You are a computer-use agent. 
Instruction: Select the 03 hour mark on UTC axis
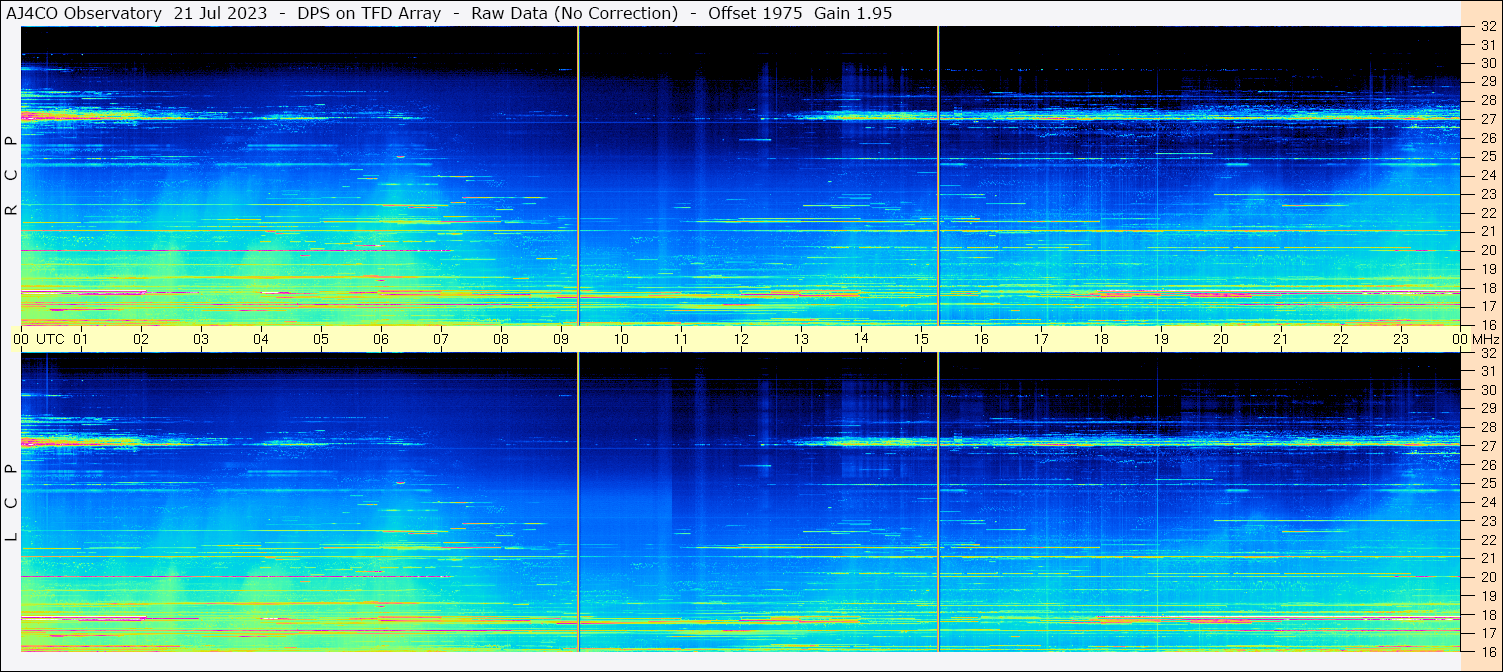point(201,339)
